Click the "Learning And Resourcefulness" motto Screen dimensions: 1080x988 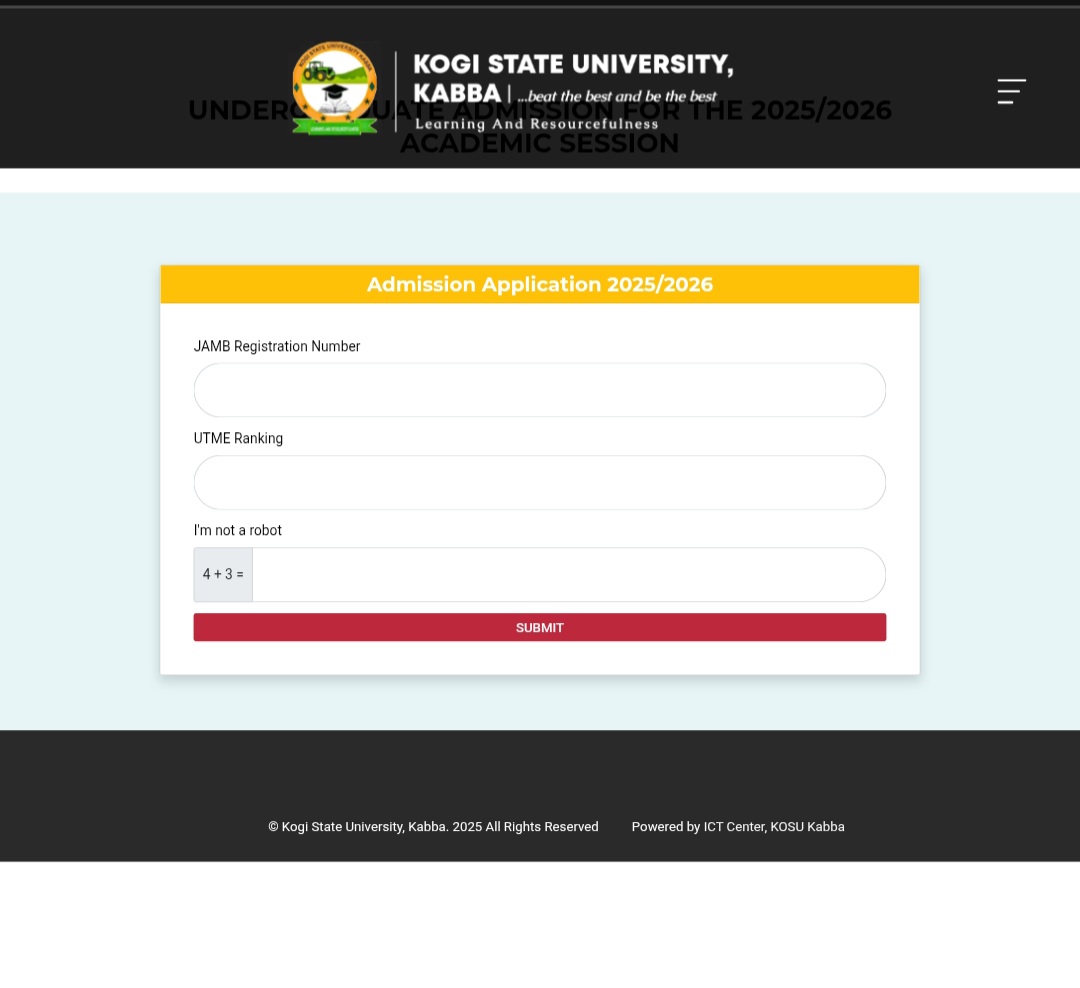click(x=536, y=124)
